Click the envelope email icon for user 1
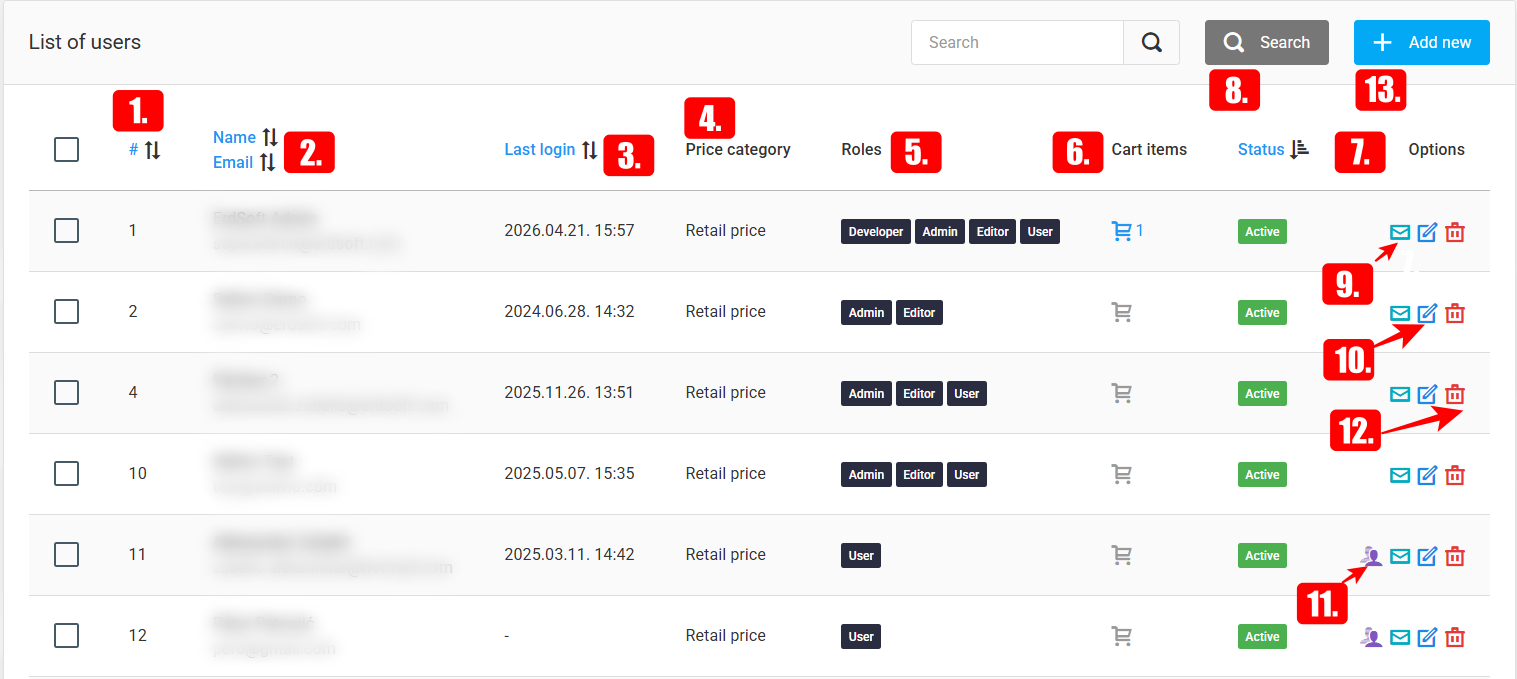The height and width of the screenshot is (679, 1517). (1400, 232)
